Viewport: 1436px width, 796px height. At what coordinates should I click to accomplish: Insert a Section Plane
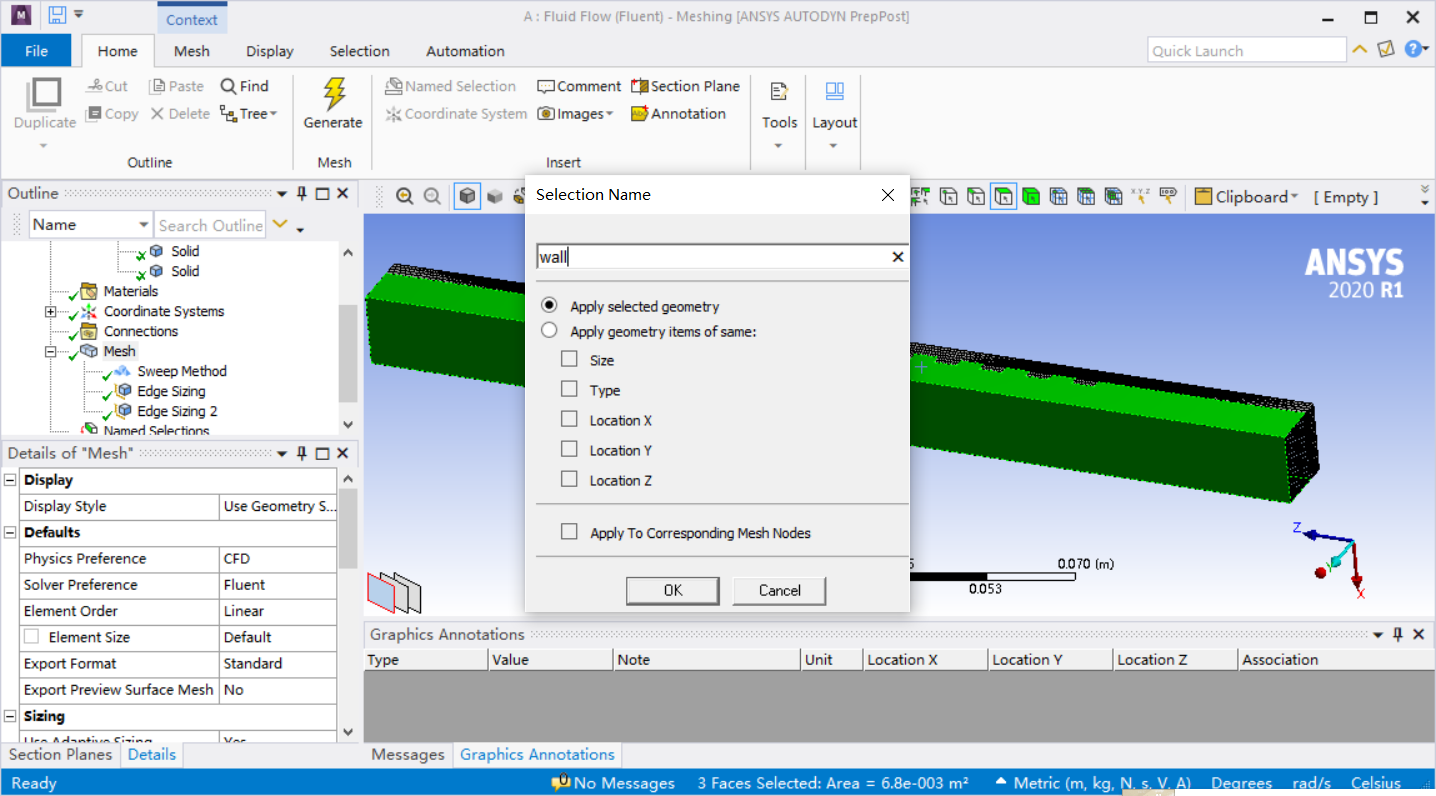pos(685,86)
